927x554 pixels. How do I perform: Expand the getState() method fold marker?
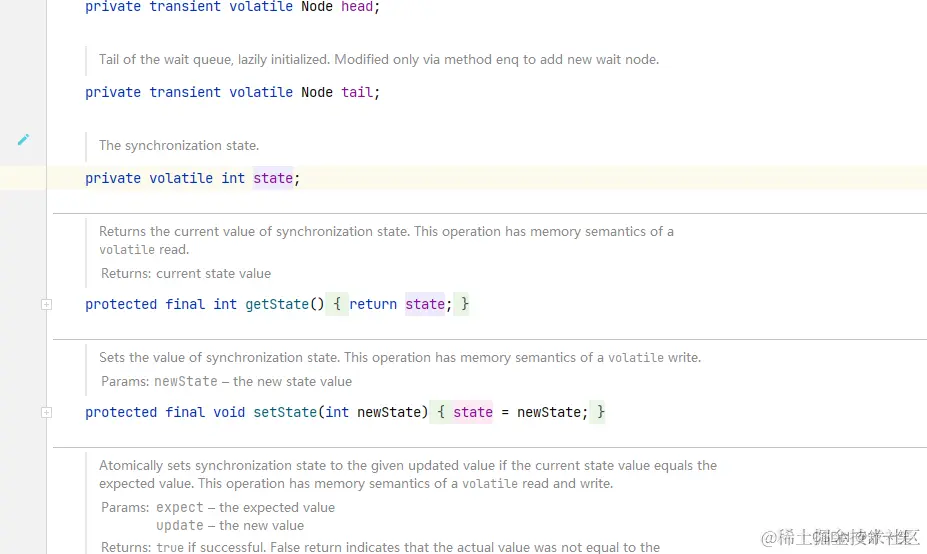click(46, 304)
